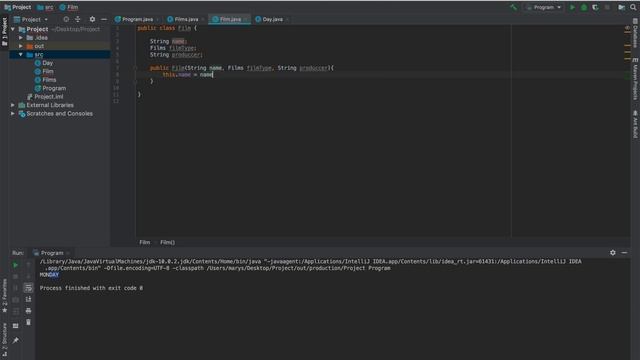This screenshot has height=360, width=640.
Task: Click the Scroll from Source target icon
Action: point(66,19)
